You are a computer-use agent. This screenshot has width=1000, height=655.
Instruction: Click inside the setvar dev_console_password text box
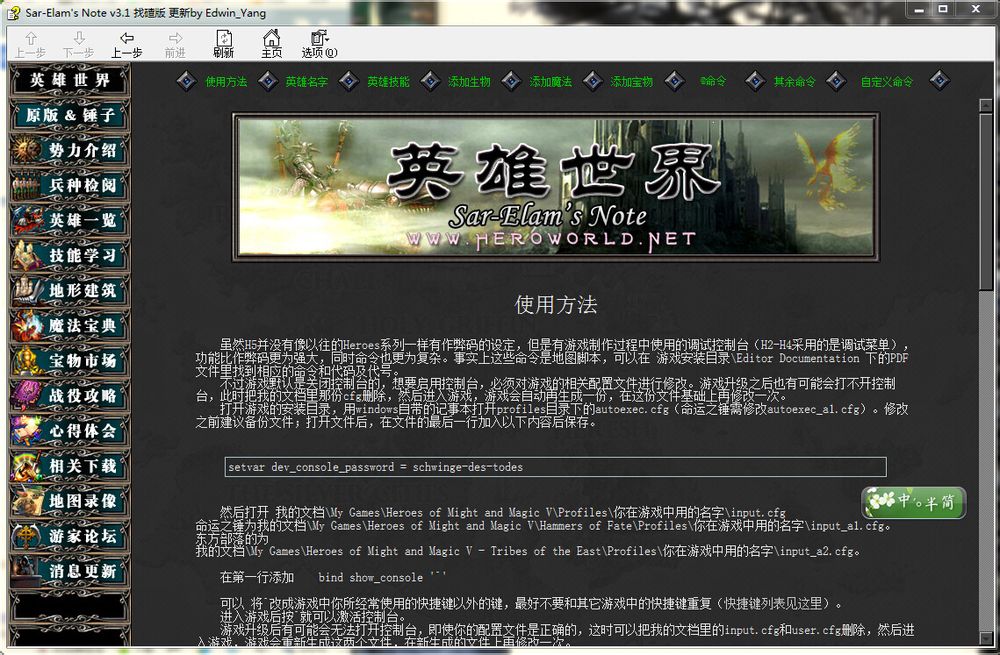(x=555, y=467)
